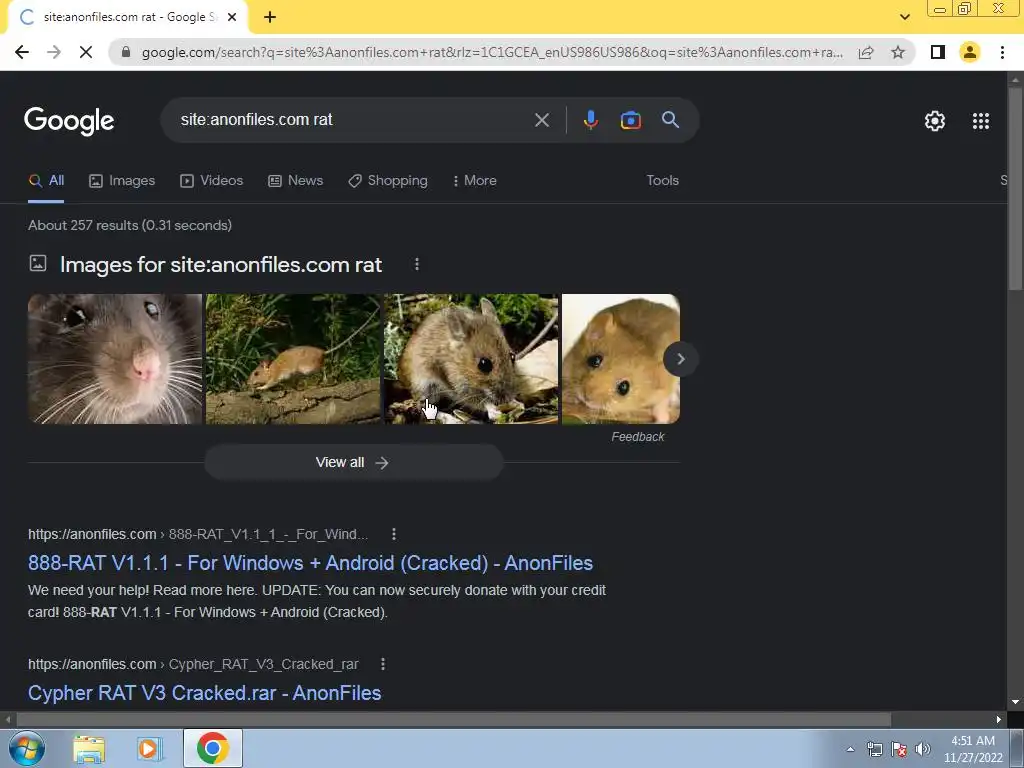Image resolution: width=1024 pixels, height=768 pixels.
Task: Open options for 888-RAT result
Action: pos(394,534)
